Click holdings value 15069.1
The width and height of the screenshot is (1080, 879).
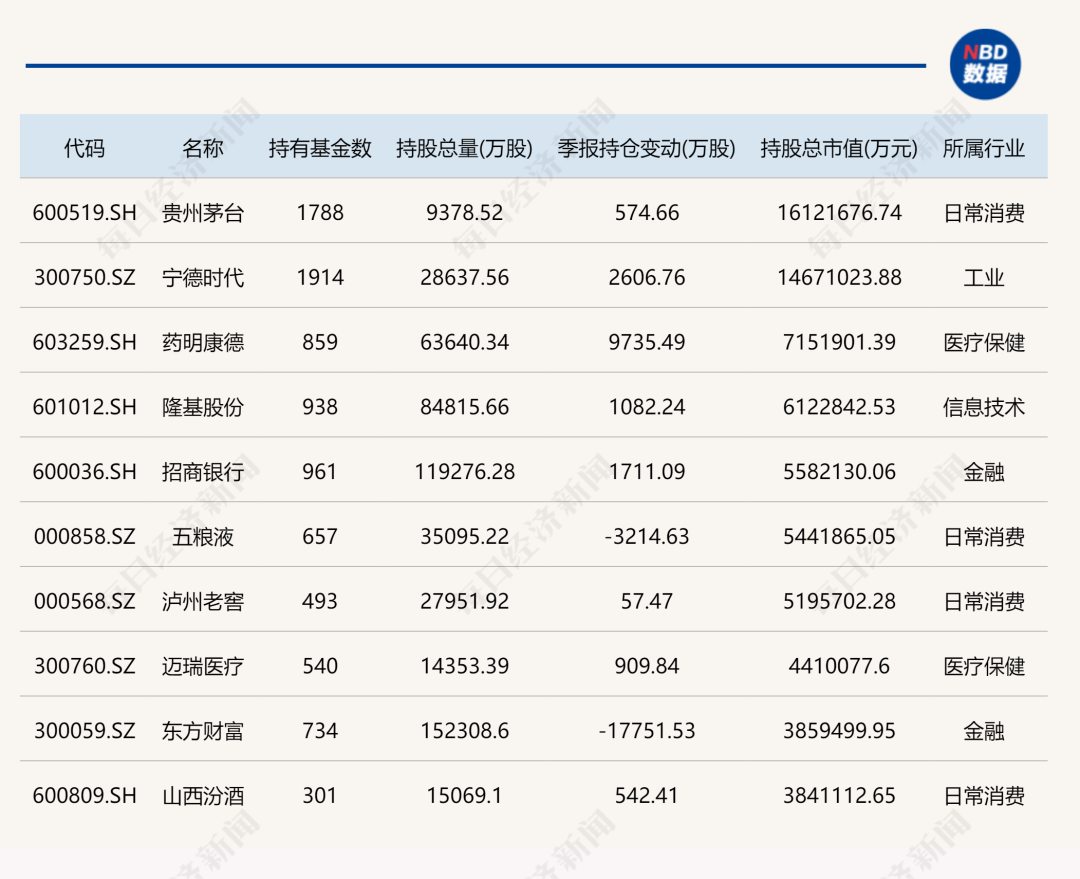464,796
